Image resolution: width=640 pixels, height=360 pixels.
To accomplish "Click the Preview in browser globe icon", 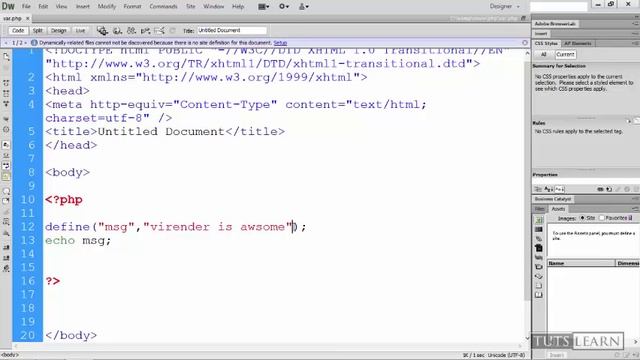I will (117, 31).
